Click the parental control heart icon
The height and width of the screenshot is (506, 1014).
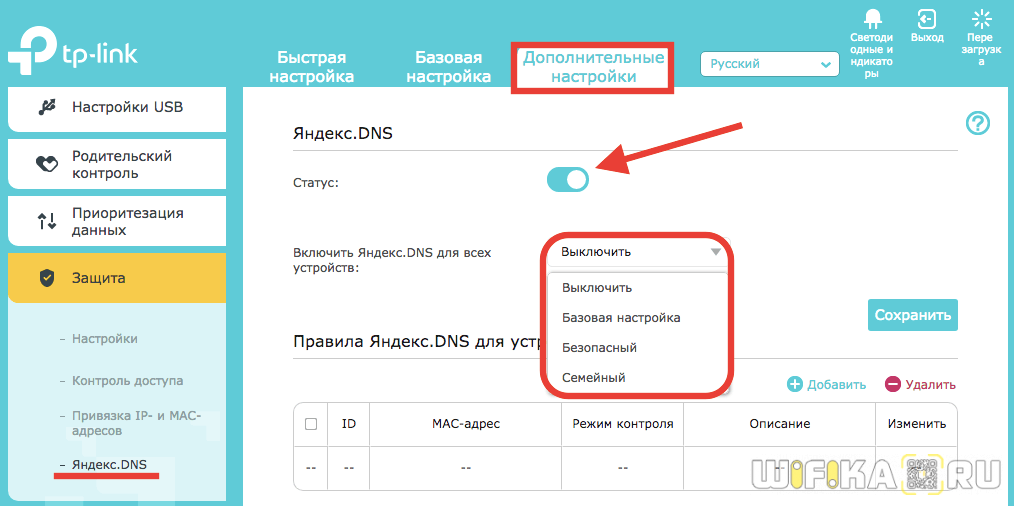click(47, 164)
